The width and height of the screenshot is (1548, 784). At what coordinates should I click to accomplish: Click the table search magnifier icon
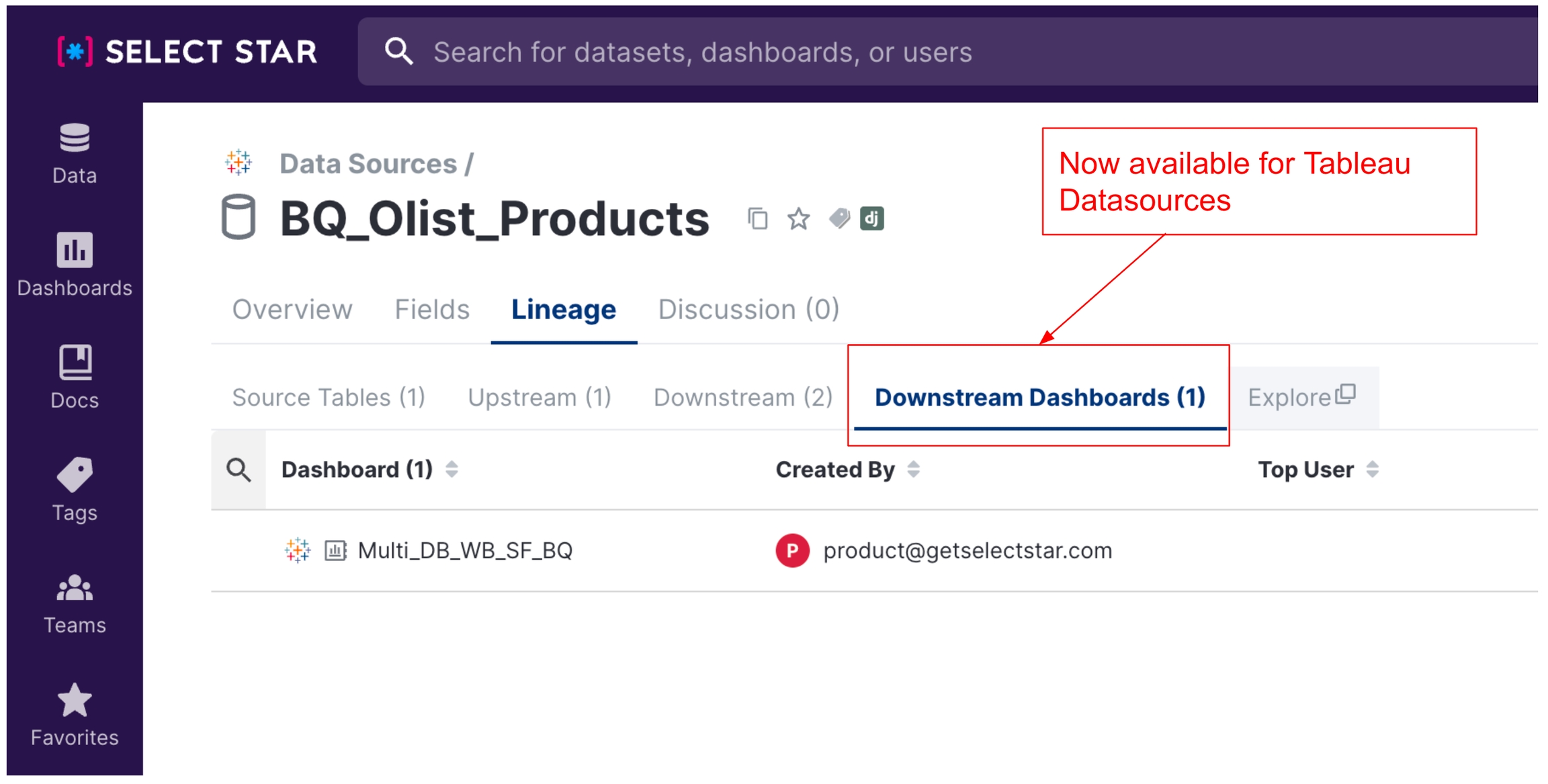pos(239,470)
